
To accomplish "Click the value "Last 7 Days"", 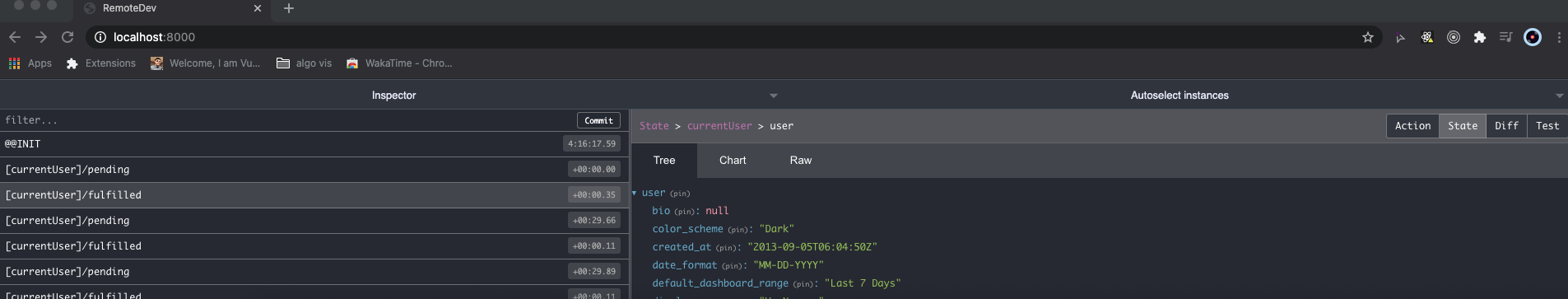I will (x=863, y=283).
